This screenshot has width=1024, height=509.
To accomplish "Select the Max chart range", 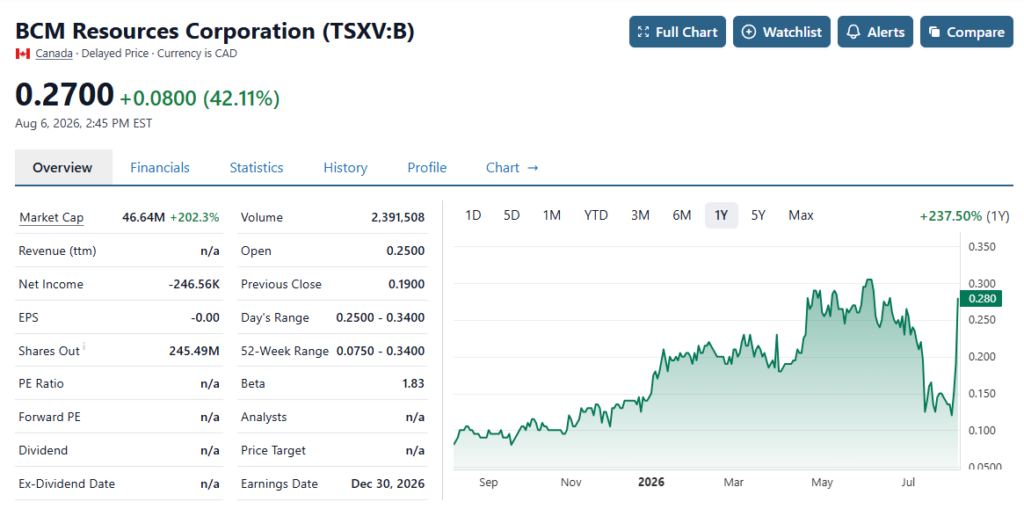I will (801, 215).
